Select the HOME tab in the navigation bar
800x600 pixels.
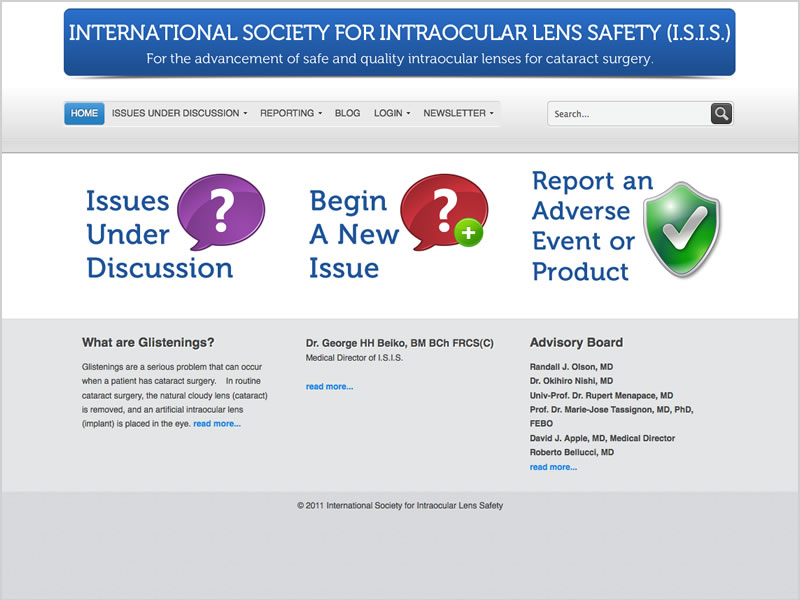pyautogui.click(x=83, y=113)
